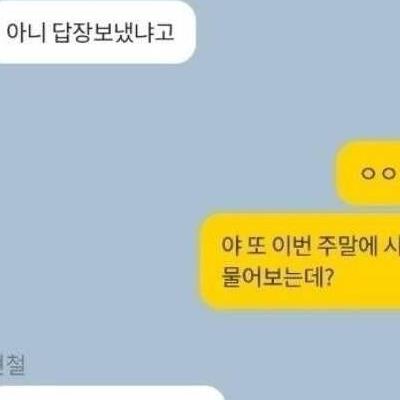Viewport: 400px width, 400px height.
Task: Tap the yellow message ending with "물어보는데?"
Action: click(x=300, y=262)
